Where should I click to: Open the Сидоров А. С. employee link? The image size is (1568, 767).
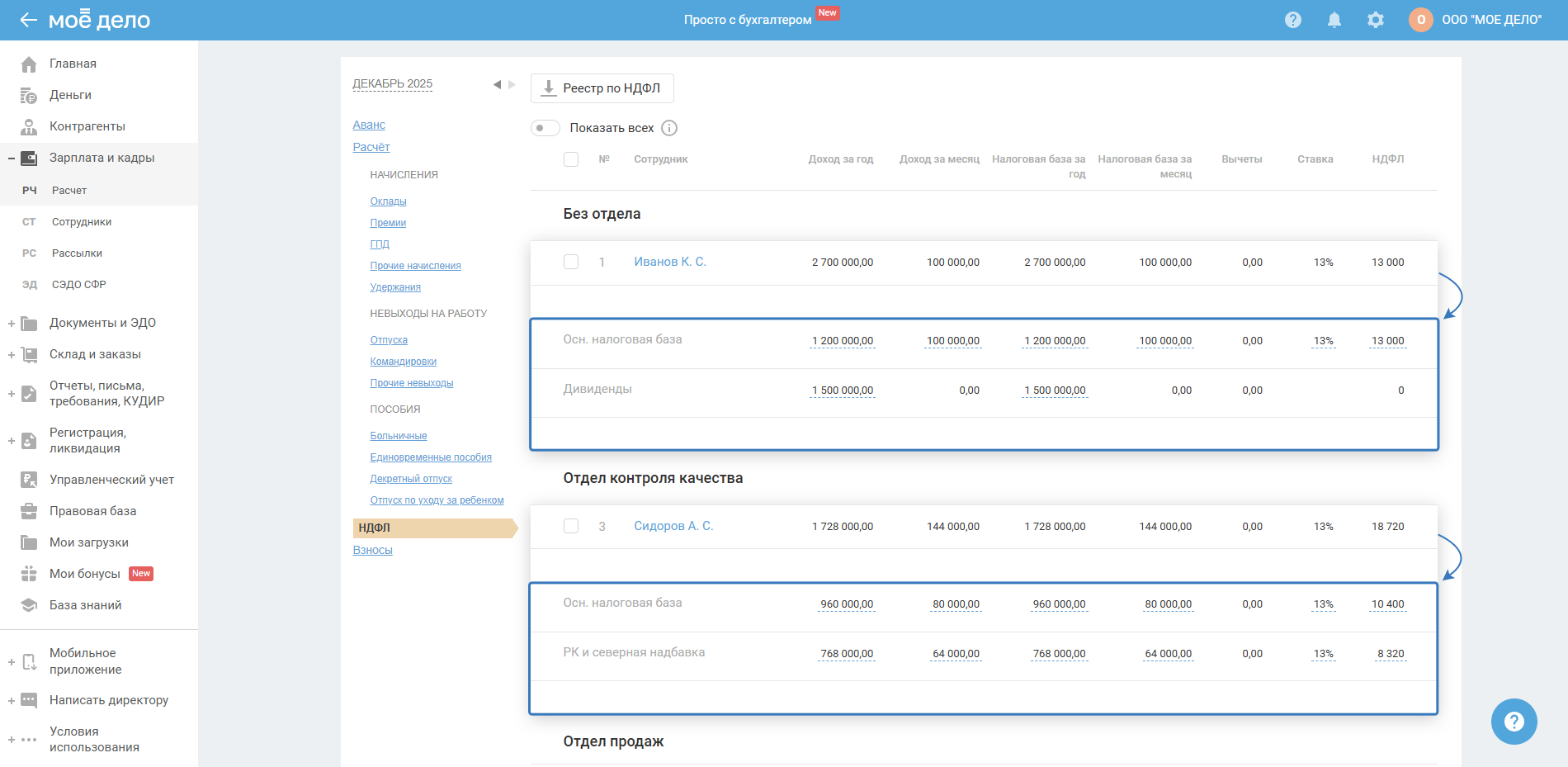(x=673, y=526)
